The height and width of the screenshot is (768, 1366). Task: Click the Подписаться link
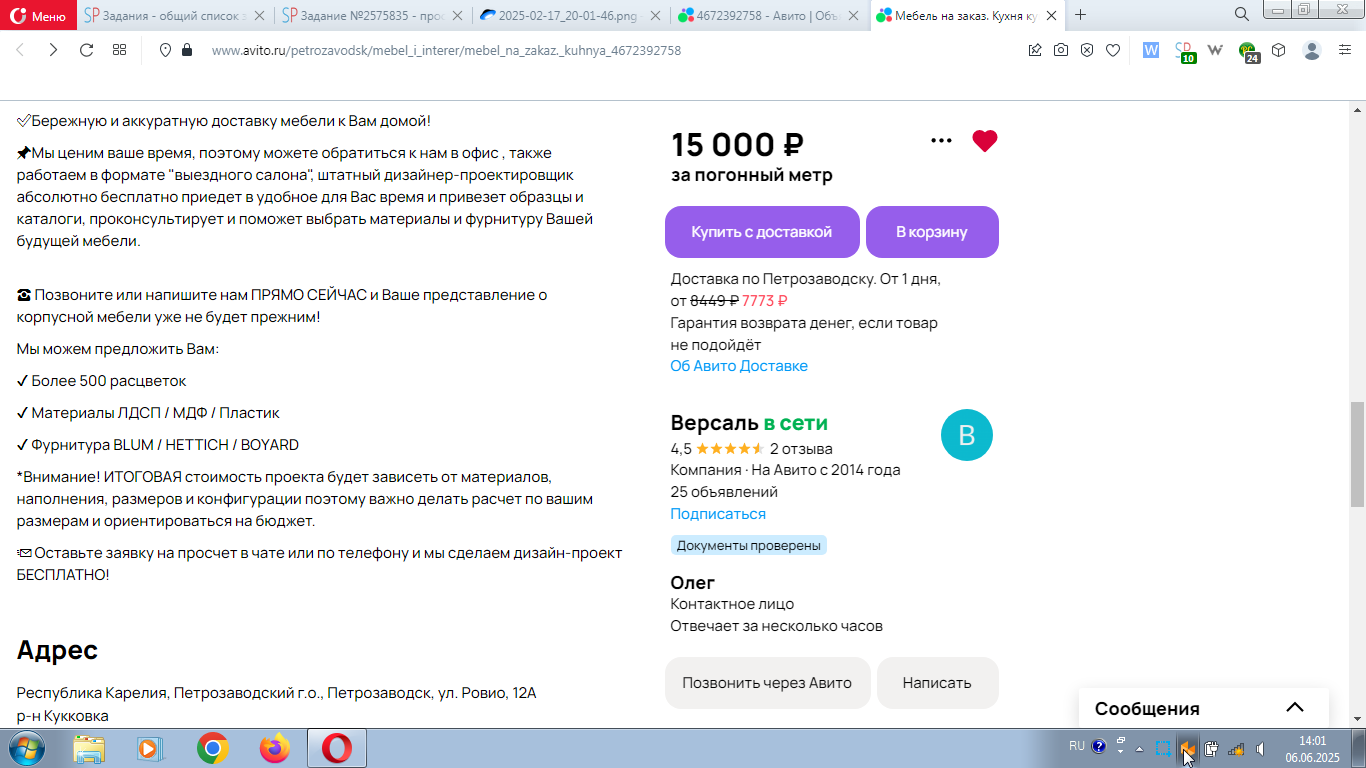pos(718,514)
